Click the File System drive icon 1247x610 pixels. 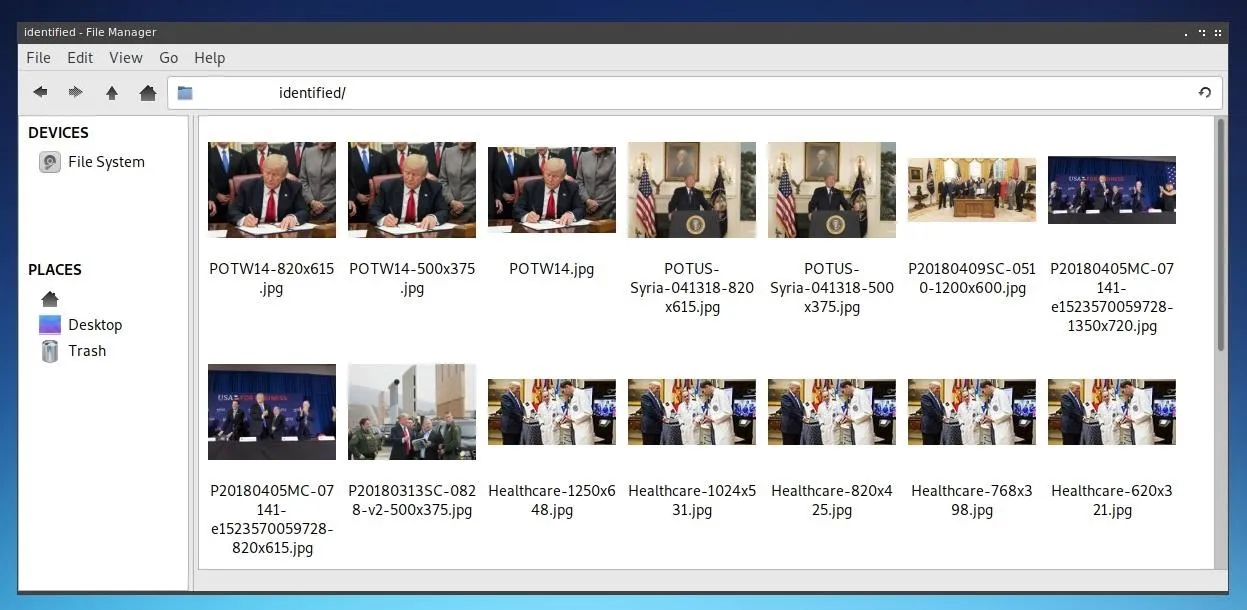pos(50,162)
